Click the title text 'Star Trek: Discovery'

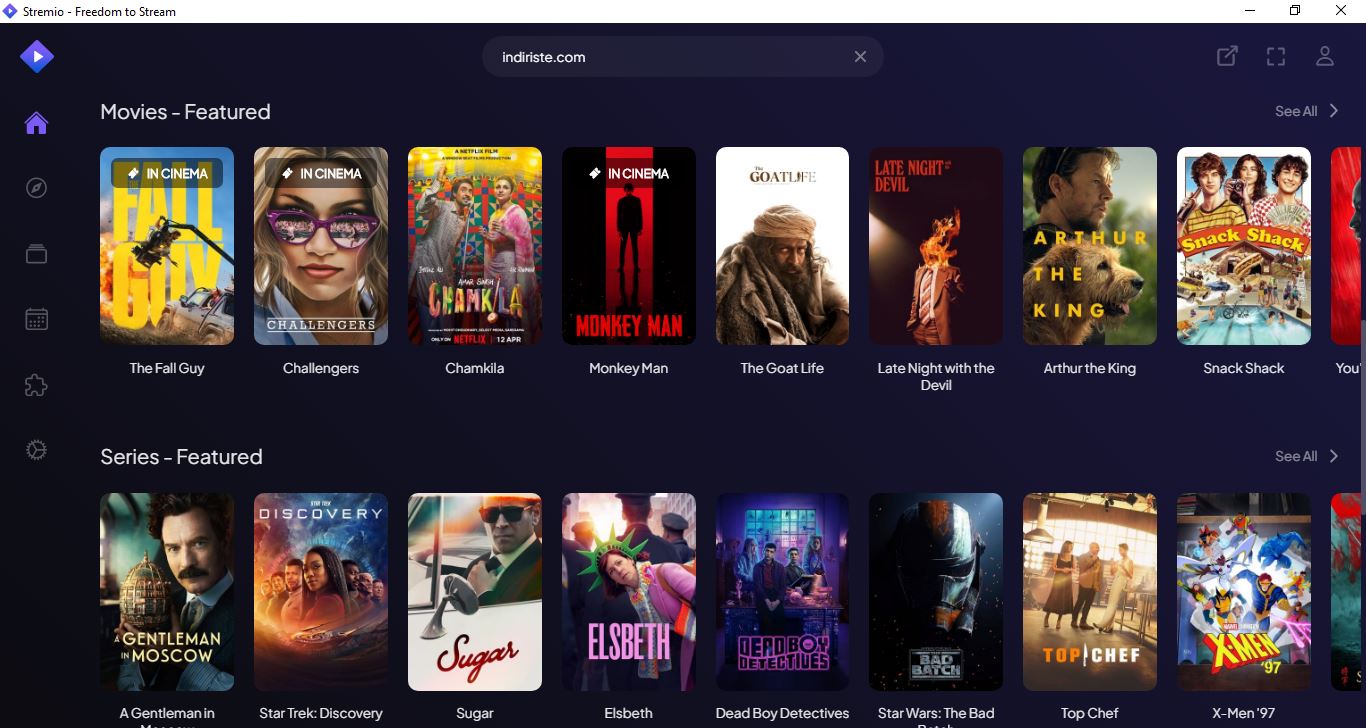point(321,713)
